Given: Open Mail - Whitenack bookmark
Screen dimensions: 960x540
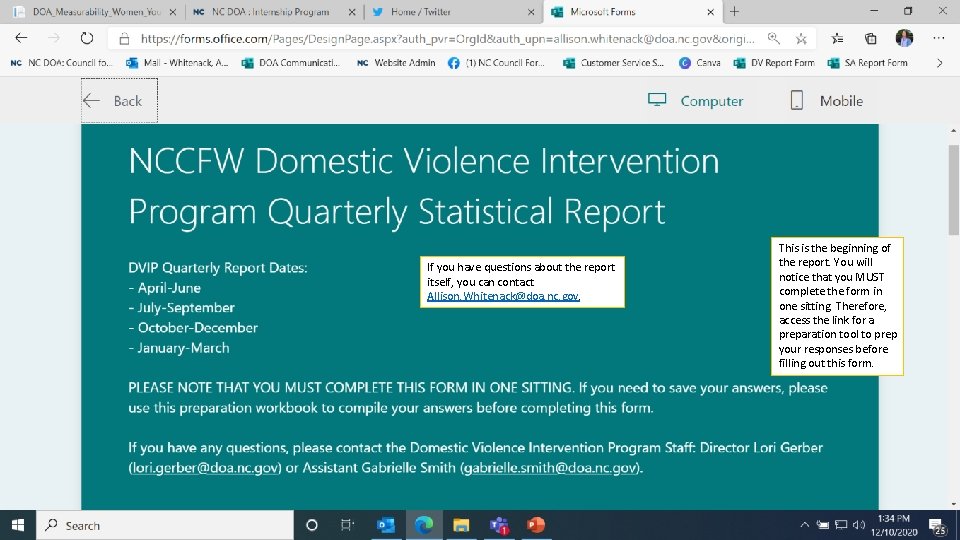Looking at the screenshot, I should coord(177,62).
